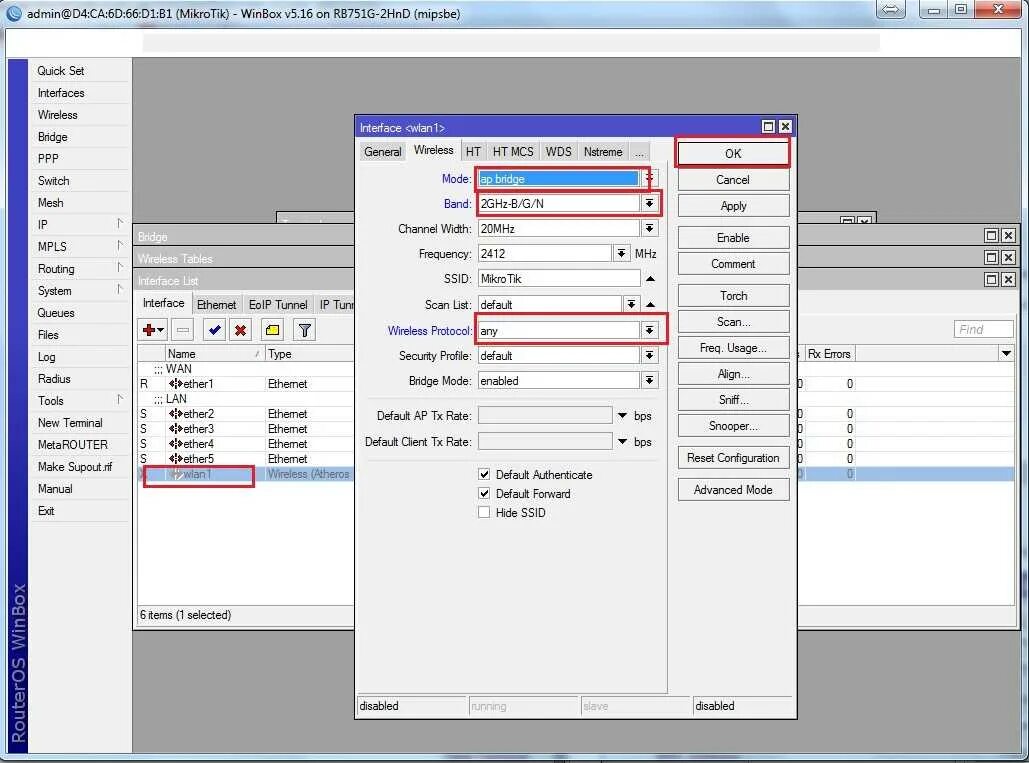Open the Scan List dropdown
Image resolution: width=1029 pixels, height=763 pixels.
coord(631,304)
